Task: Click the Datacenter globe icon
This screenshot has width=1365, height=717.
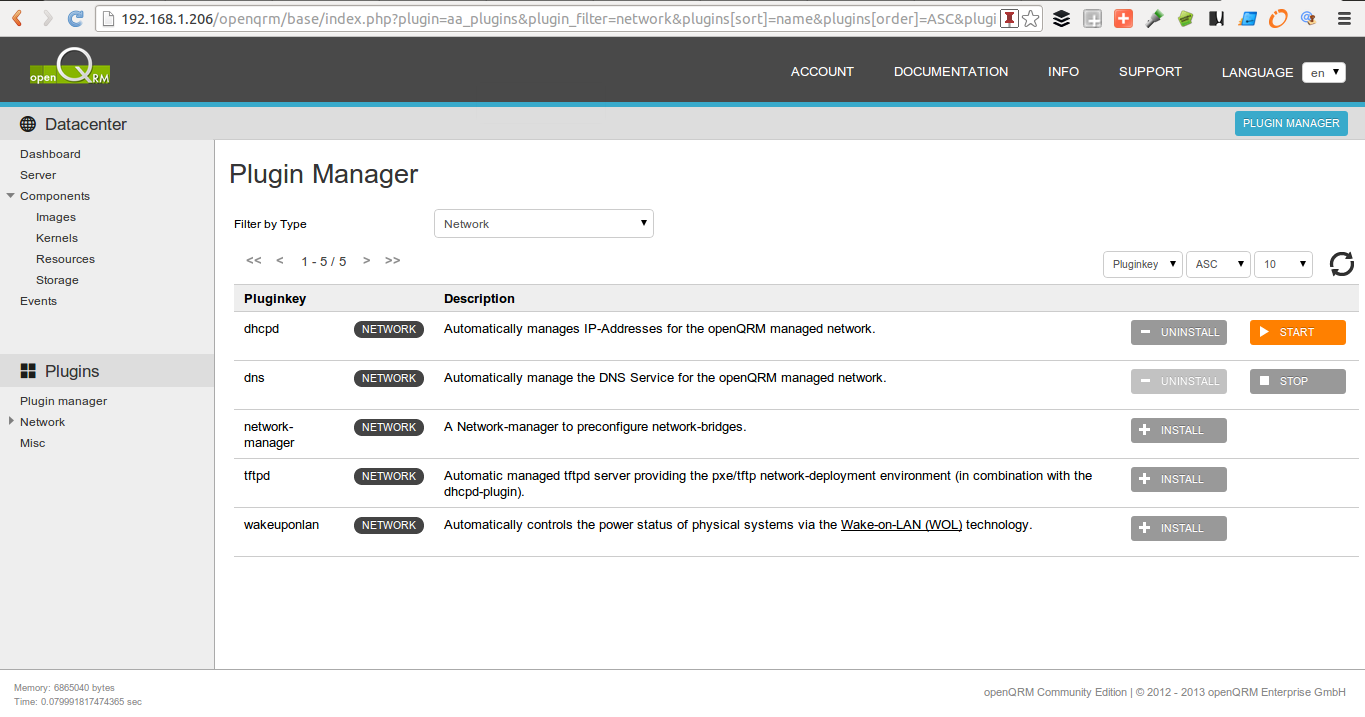Action: [28, 124]
